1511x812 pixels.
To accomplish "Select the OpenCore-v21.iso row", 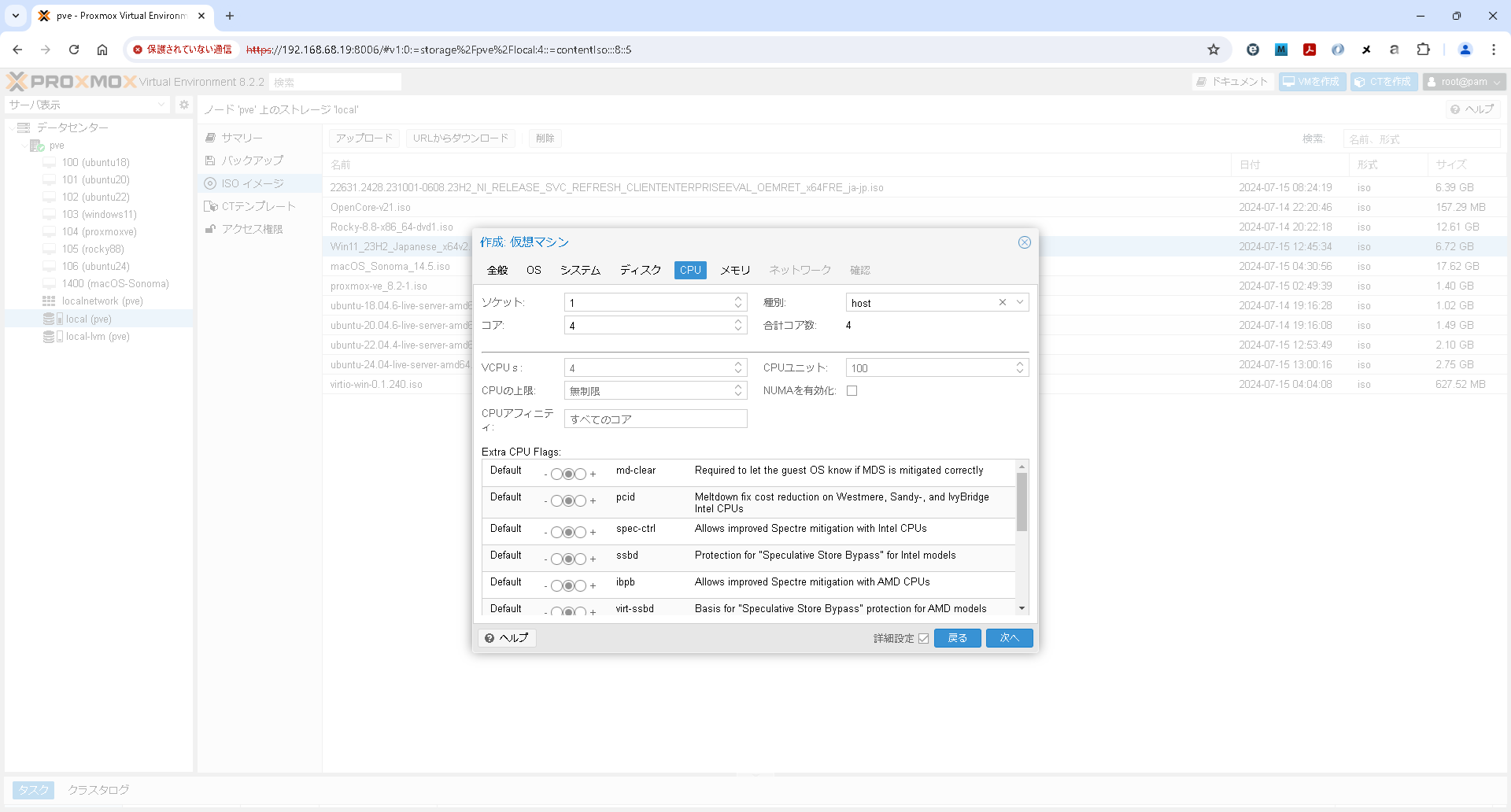I will [x=914, y=208].
